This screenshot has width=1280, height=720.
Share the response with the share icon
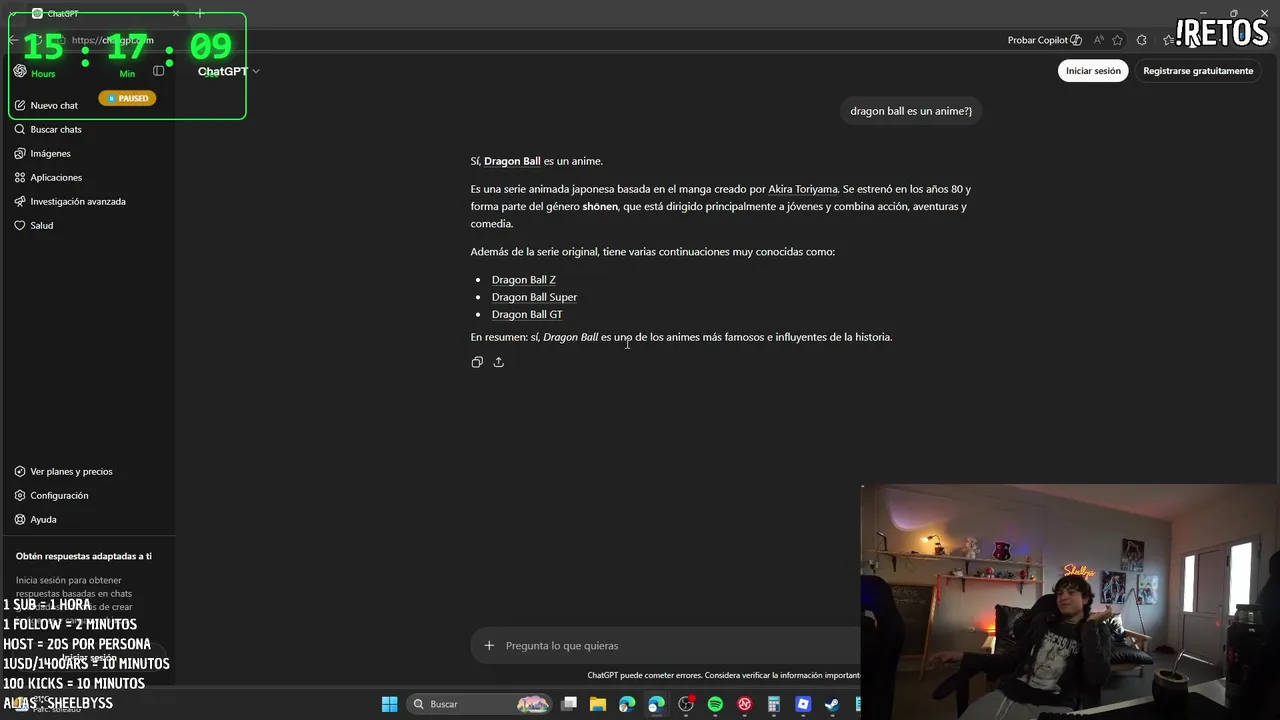(x=499, y=362)
